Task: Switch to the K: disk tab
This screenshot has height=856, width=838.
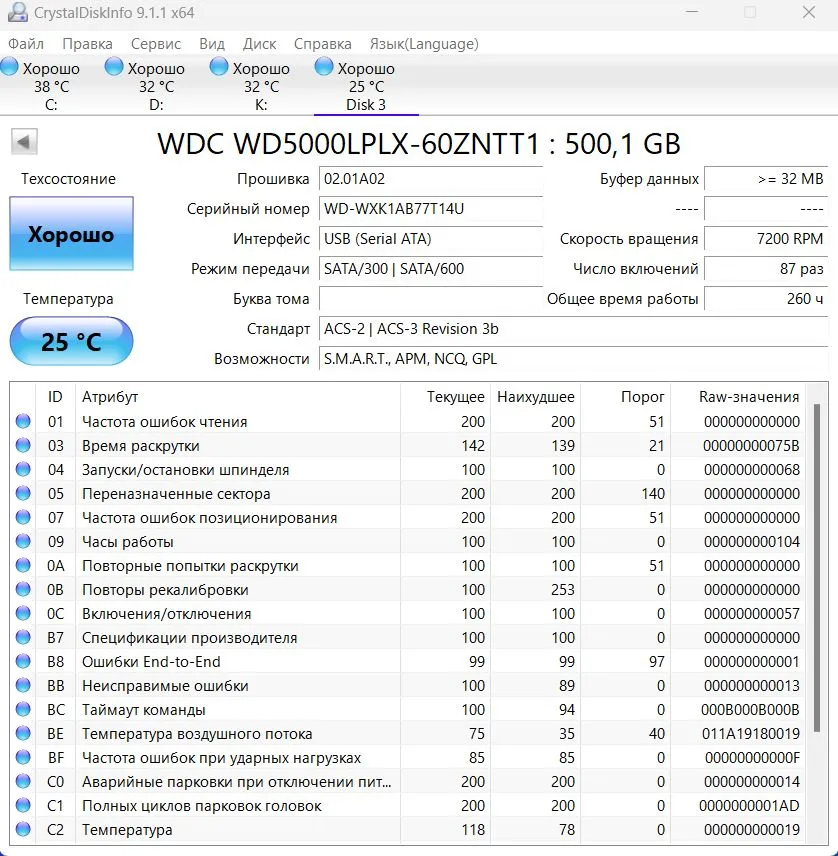Action: point(261,86)
